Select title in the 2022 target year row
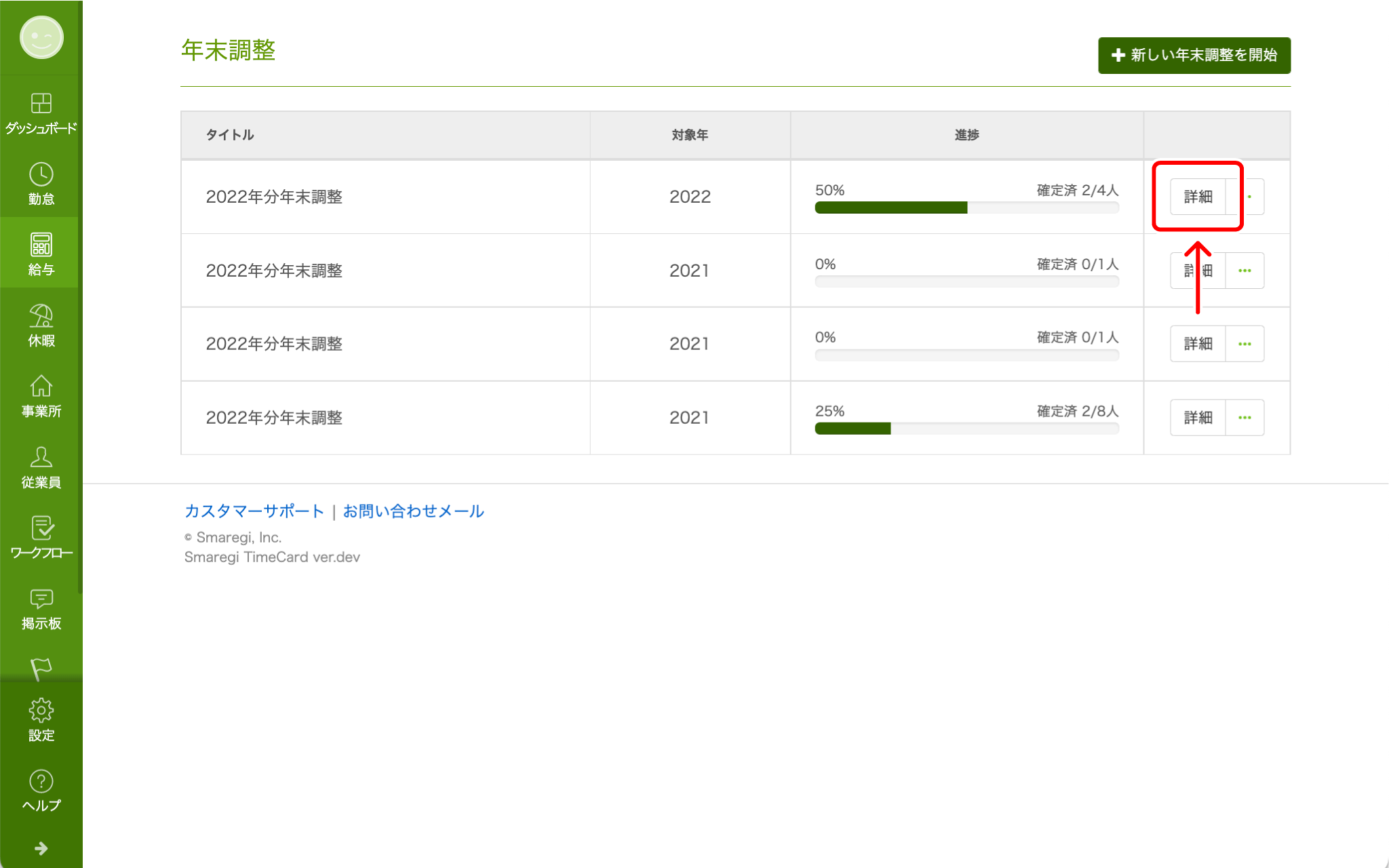Image resolution: width=1389 pixels, height=868 pixels. (x=274, y=197)
